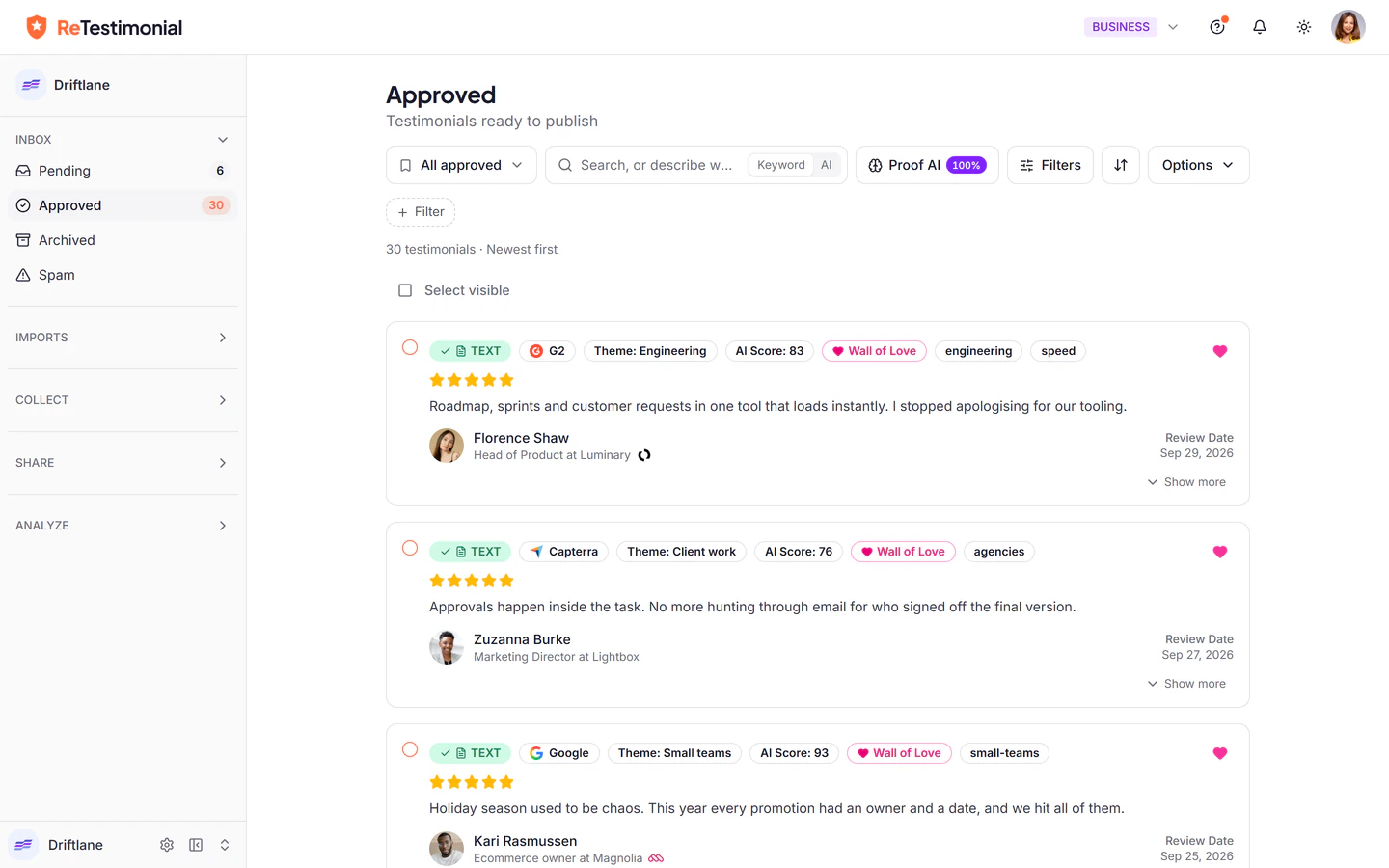The image size is (1389, 868).
Task: Collapse the INBOX section
Action: 123,140
